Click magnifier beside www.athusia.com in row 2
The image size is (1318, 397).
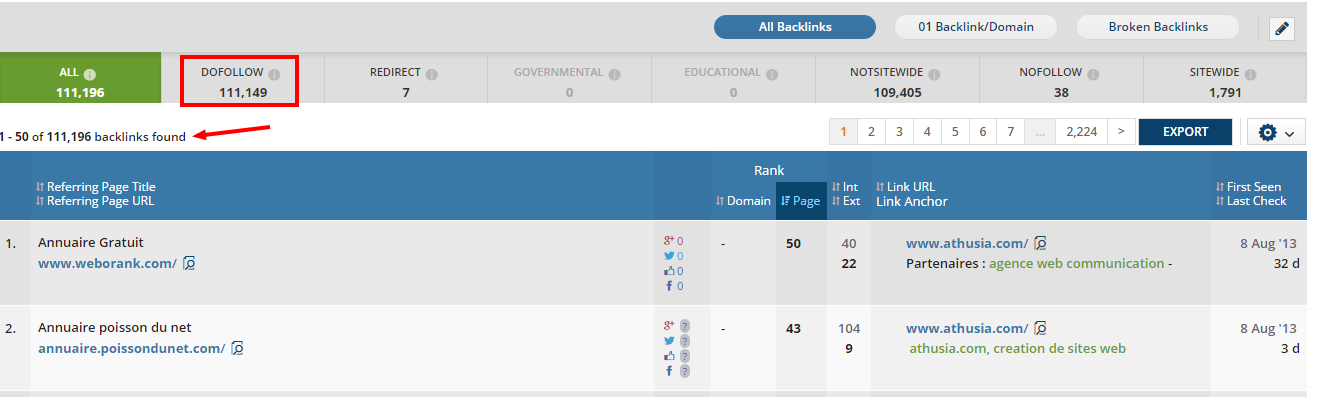click(x=1040, y=328)
